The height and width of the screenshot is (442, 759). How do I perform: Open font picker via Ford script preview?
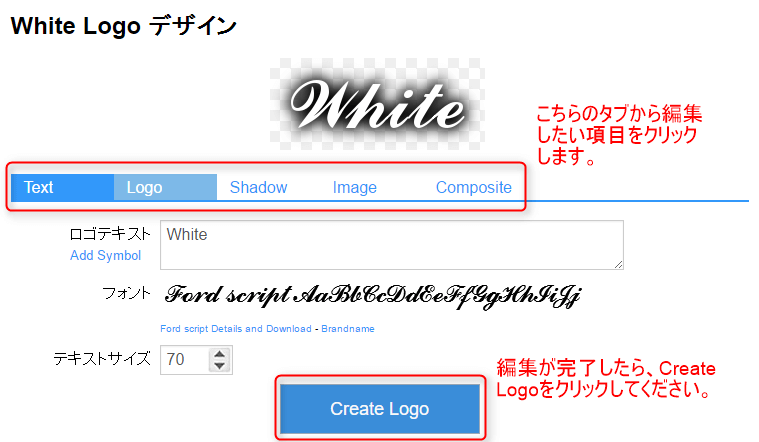[372, 295]
